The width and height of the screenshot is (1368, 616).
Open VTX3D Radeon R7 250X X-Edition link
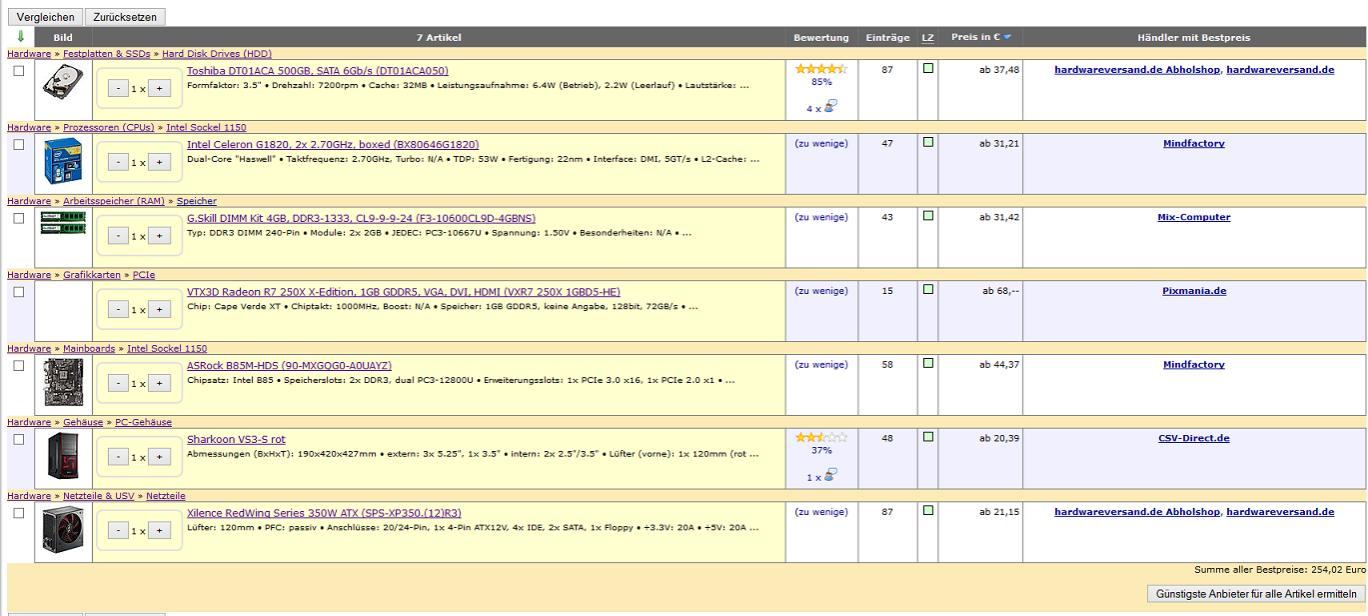point(403,292)
